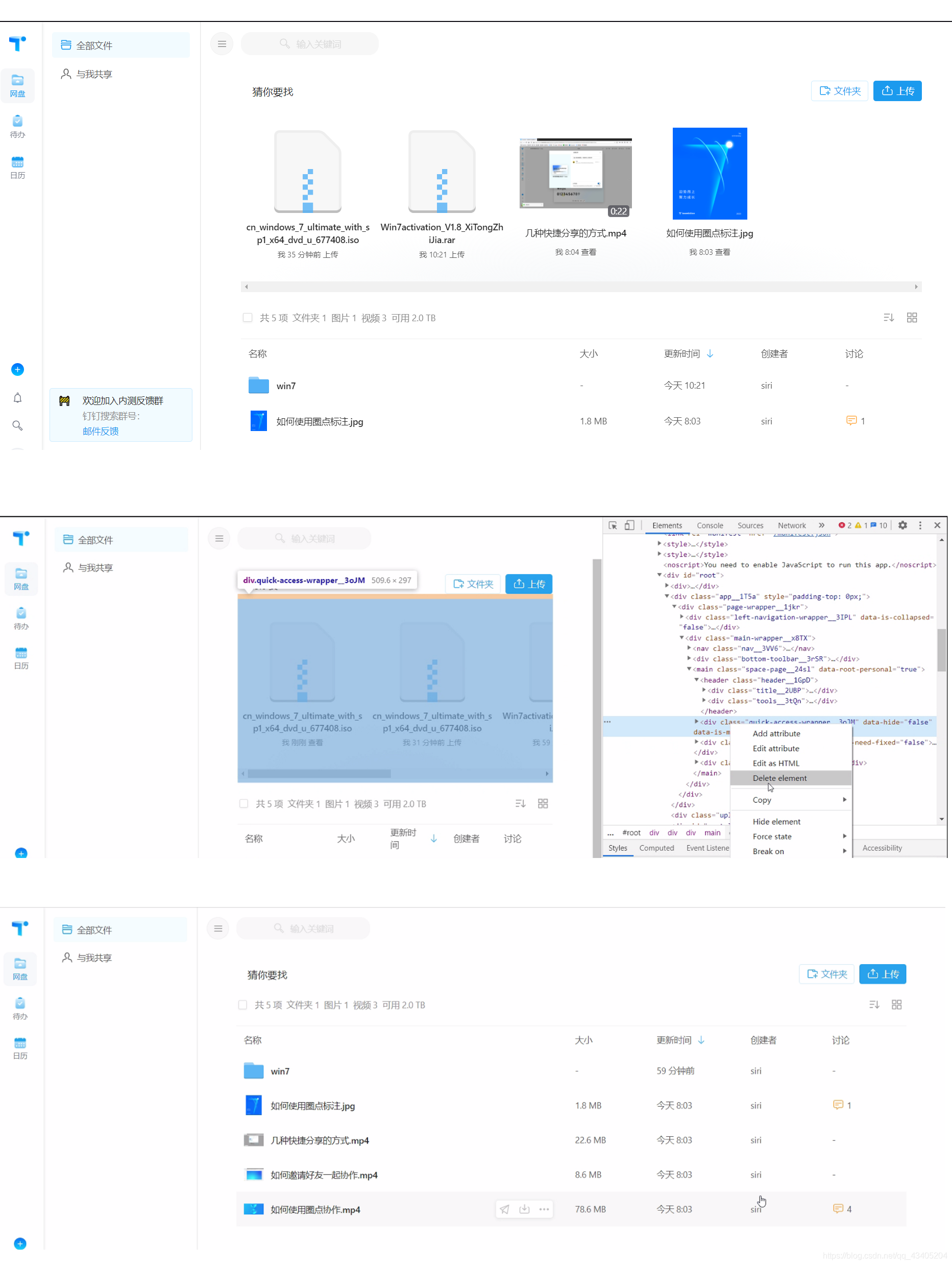This screenshot has height=1265, width=952.
Task: Switch to the Console tab in DevTools
Action: [710, 525]
